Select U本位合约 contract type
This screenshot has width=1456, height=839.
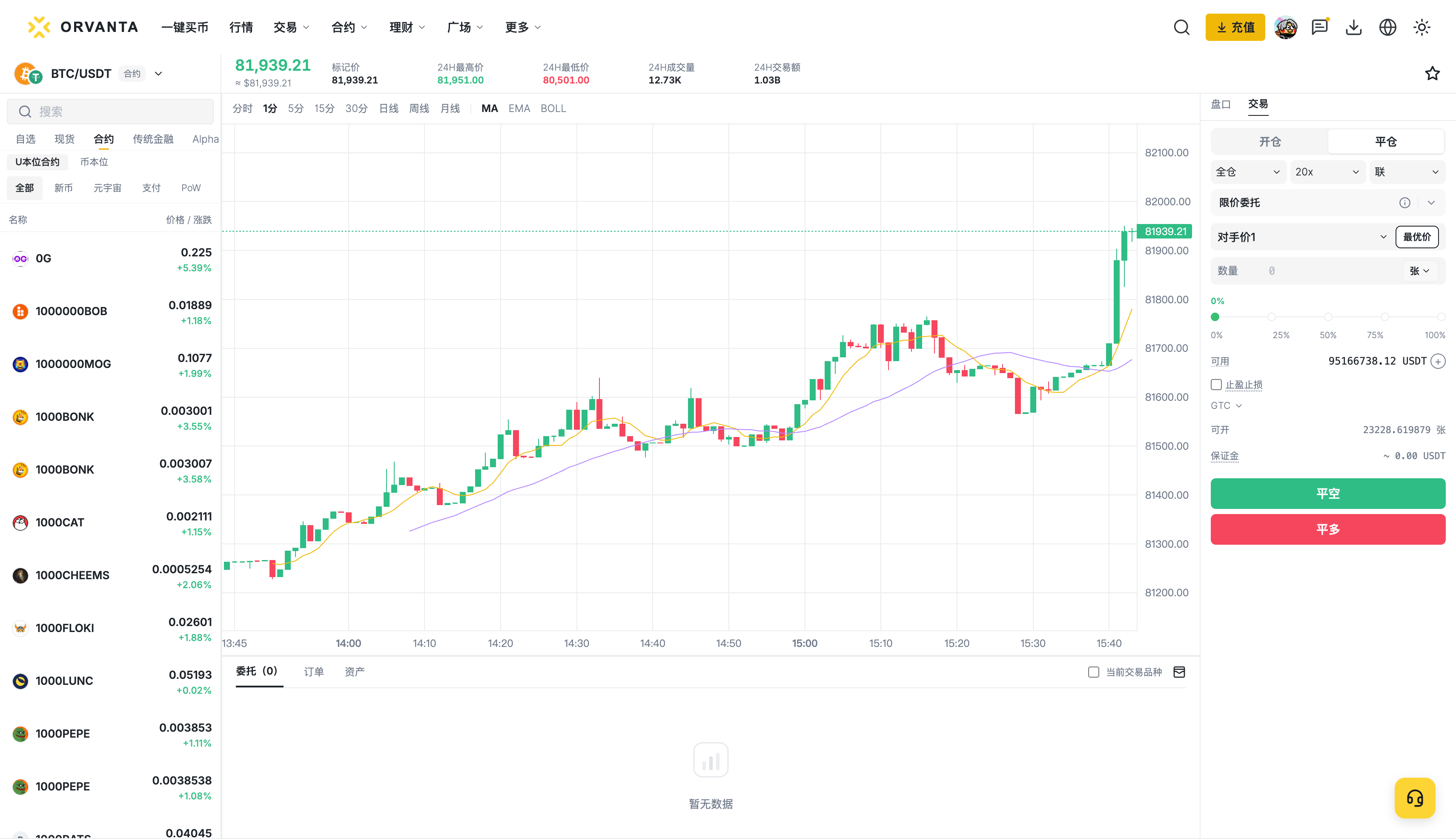(x=37, y=162)
